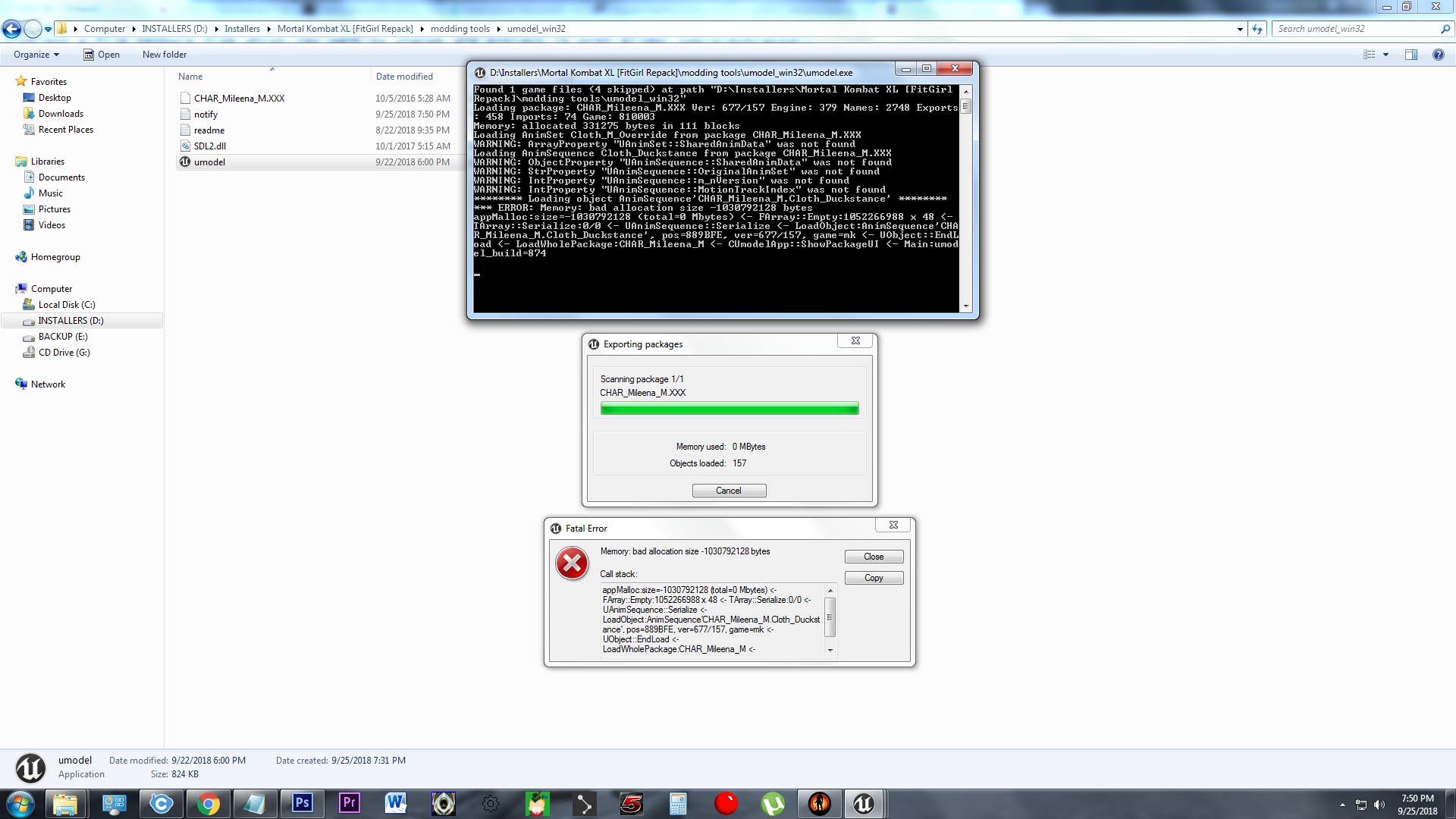Open Google Chrome from taskbar
The width and height of the screenshot is (1456, 819).
208,803
